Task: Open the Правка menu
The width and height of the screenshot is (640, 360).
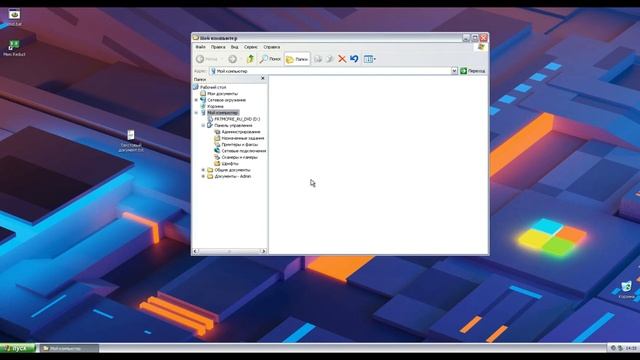Action: click(x=218, y=47)
